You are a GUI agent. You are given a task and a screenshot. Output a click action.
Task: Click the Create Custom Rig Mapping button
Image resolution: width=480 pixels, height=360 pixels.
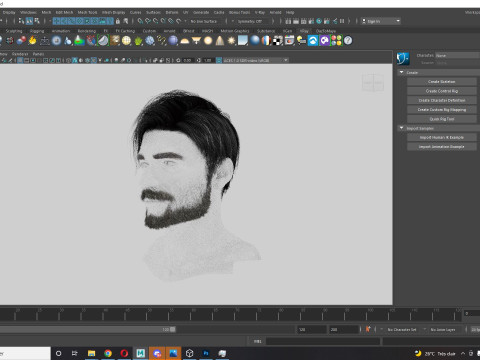coord(442,109)
